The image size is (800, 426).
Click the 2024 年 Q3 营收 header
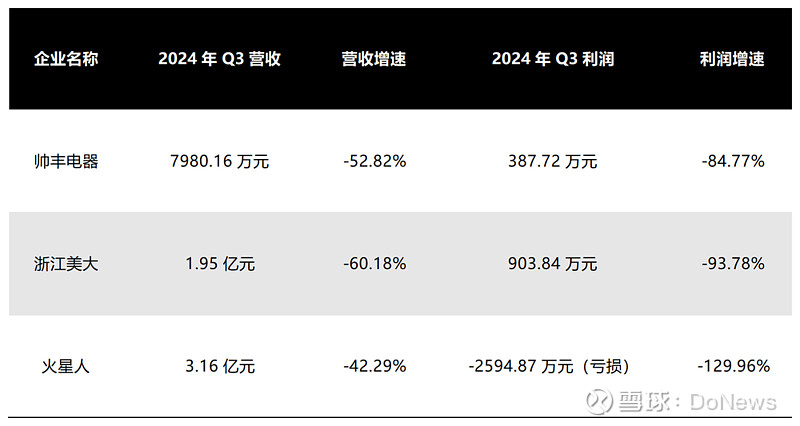pyautogui.click(x=219, y=59)
